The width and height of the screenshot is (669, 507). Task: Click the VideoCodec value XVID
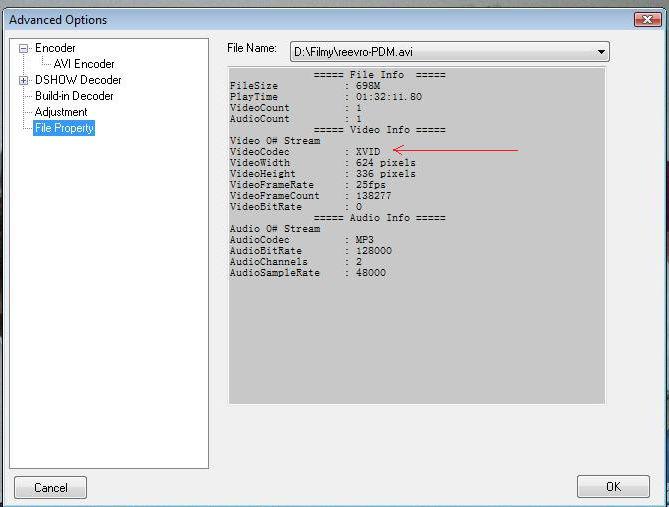pyautogui.click(x=368, y=152)
